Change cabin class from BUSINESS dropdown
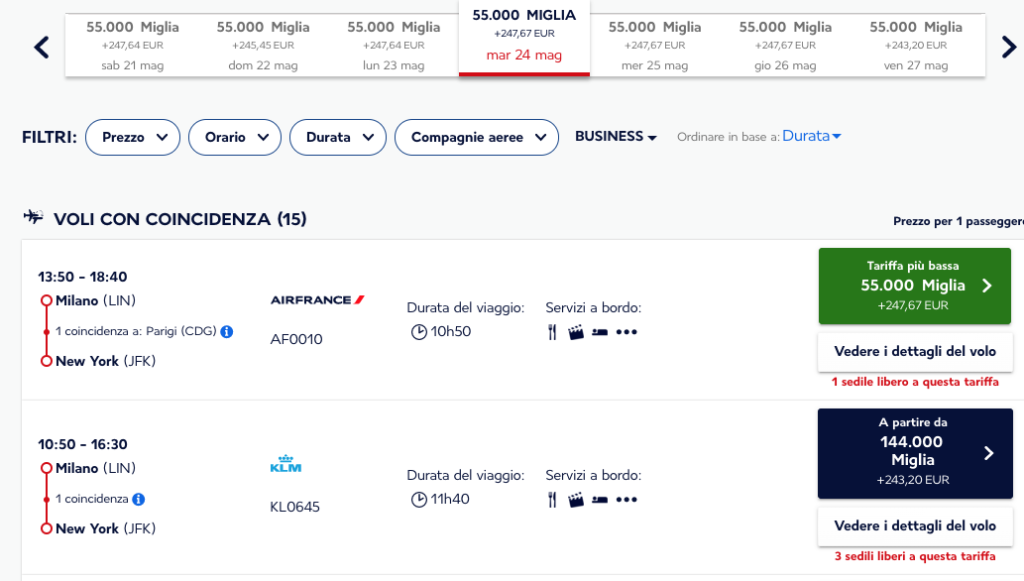Image resolution: width=1024 pixels, height=581 pixels. [x=615, y=136]
